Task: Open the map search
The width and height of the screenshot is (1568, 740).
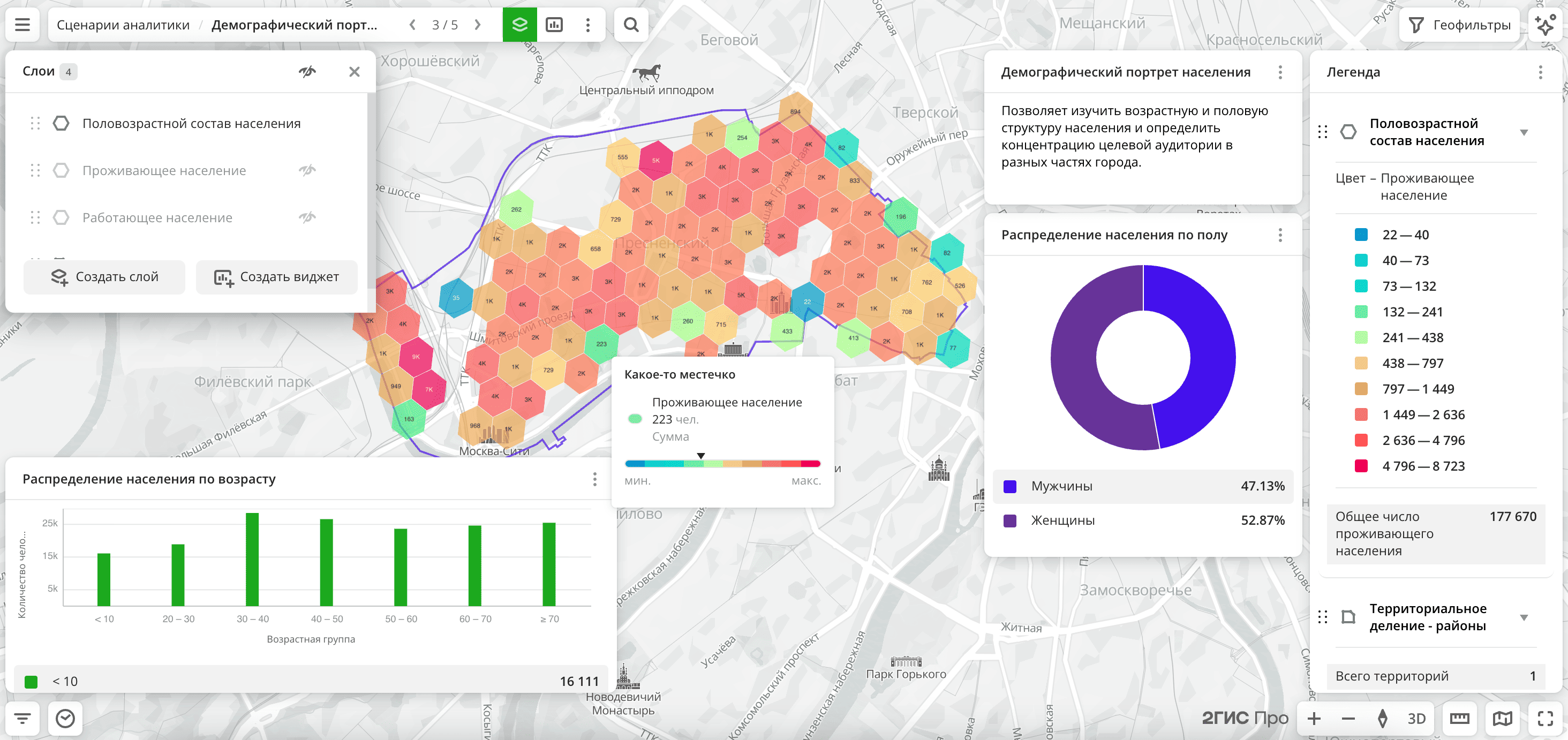Action: (x=631, y=25)
